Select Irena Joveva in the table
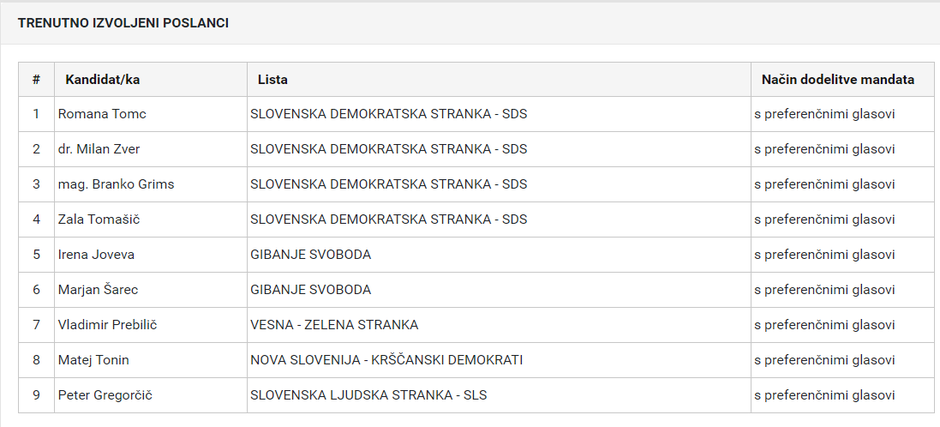The height and width of the screenshot is (427, 940). click(96, 254)
